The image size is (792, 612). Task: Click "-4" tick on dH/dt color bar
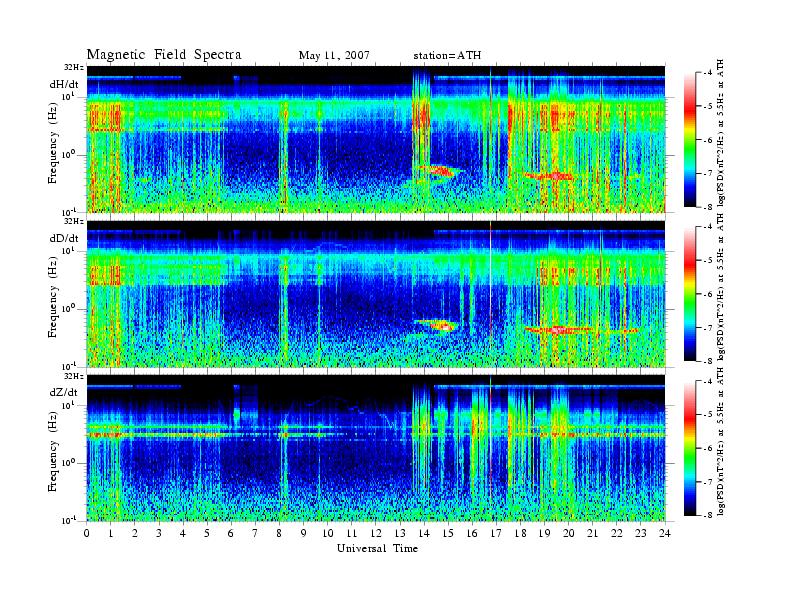tap(709, 73)
